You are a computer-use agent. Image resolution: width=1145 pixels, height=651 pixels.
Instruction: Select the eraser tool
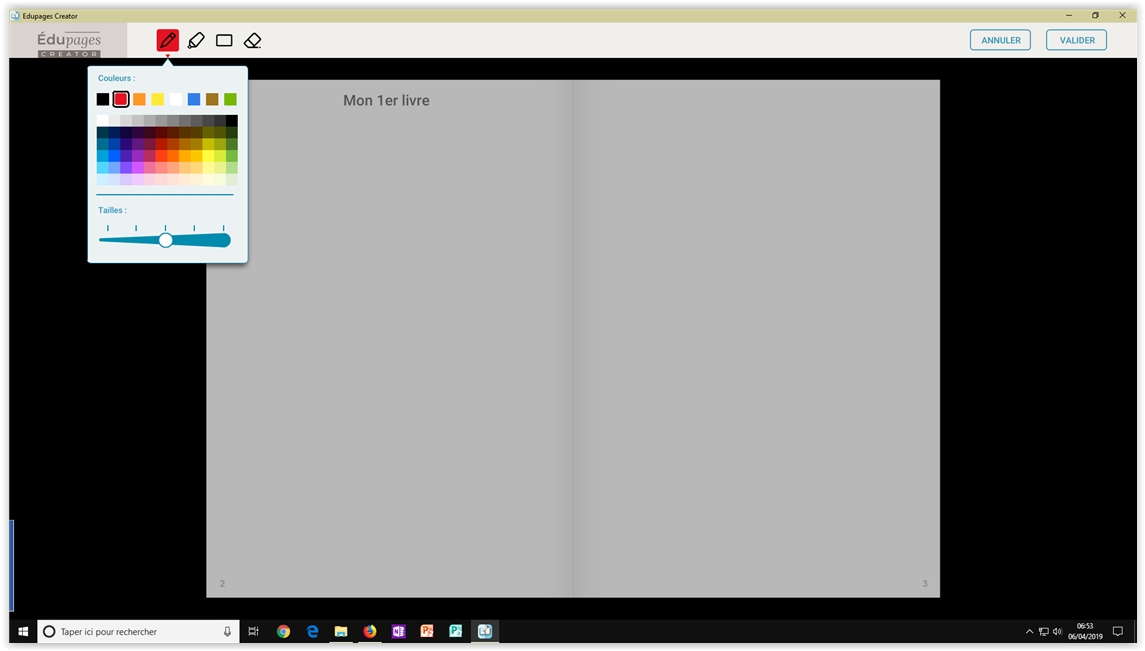(x=252, y=40)
